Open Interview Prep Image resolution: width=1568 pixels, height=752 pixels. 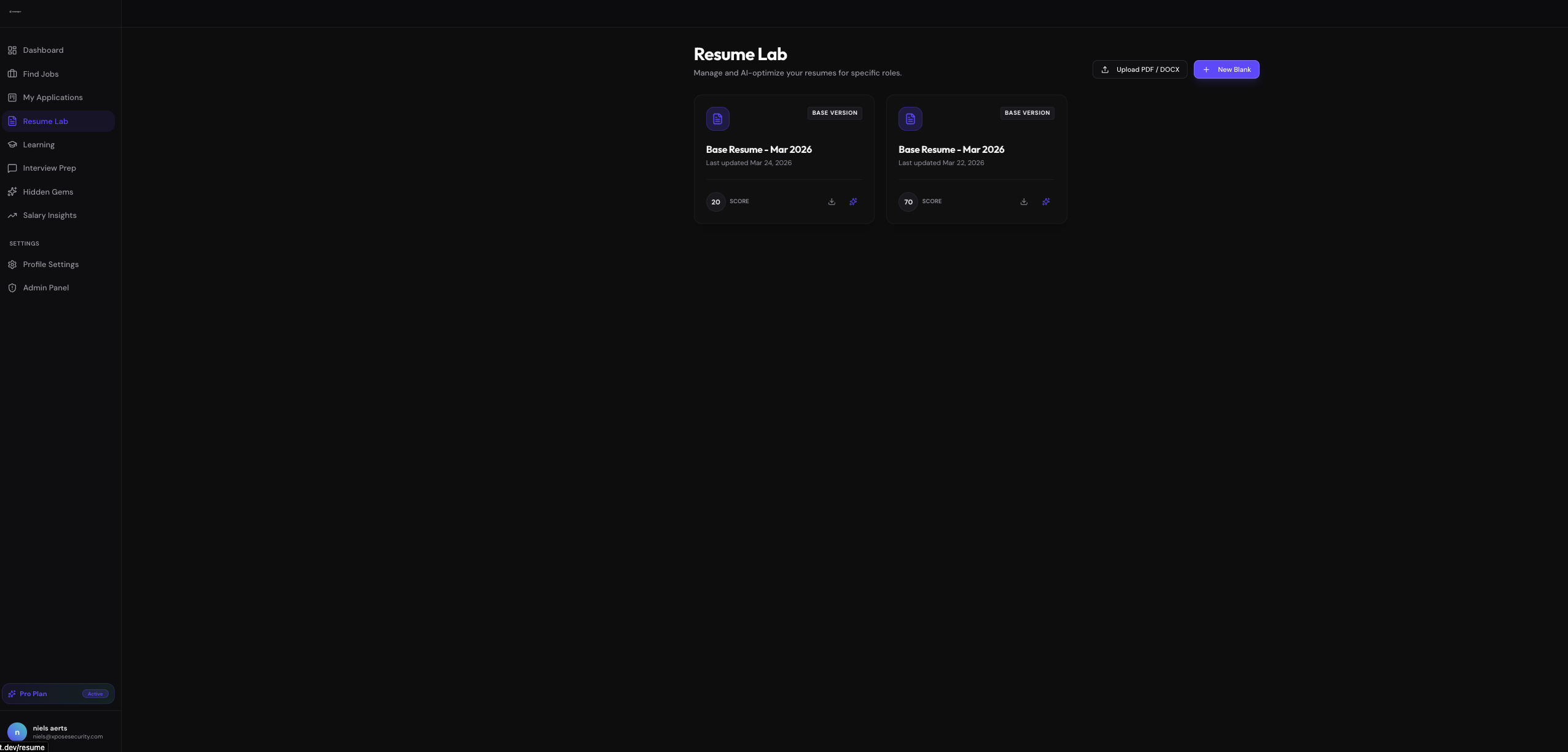click(49, 168)
